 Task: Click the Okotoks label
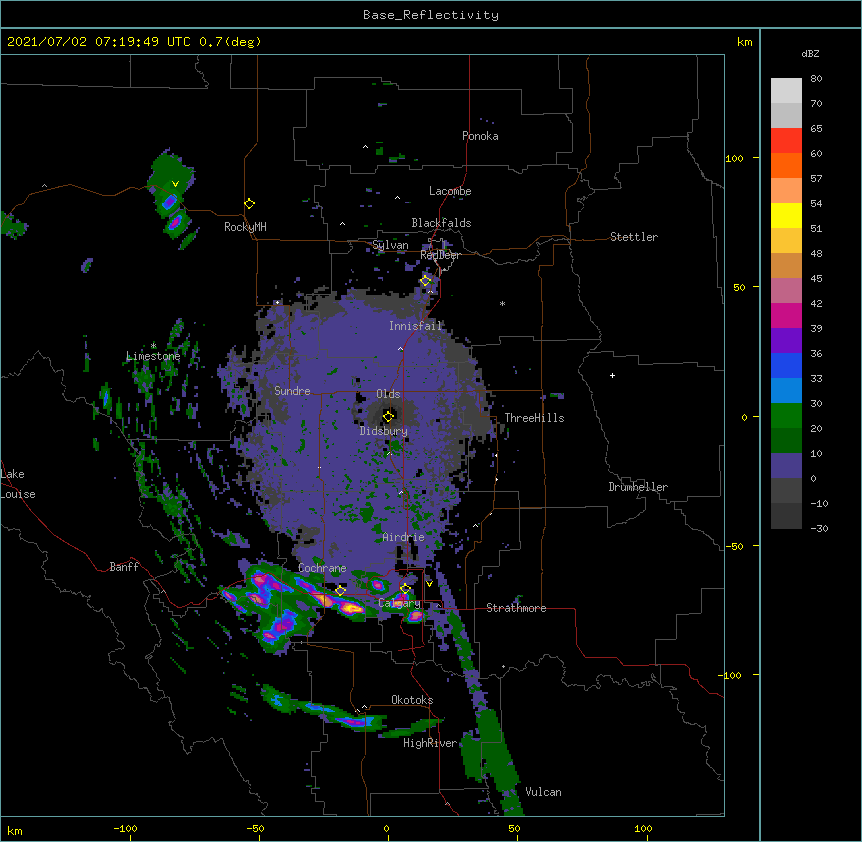pos(412,700)
